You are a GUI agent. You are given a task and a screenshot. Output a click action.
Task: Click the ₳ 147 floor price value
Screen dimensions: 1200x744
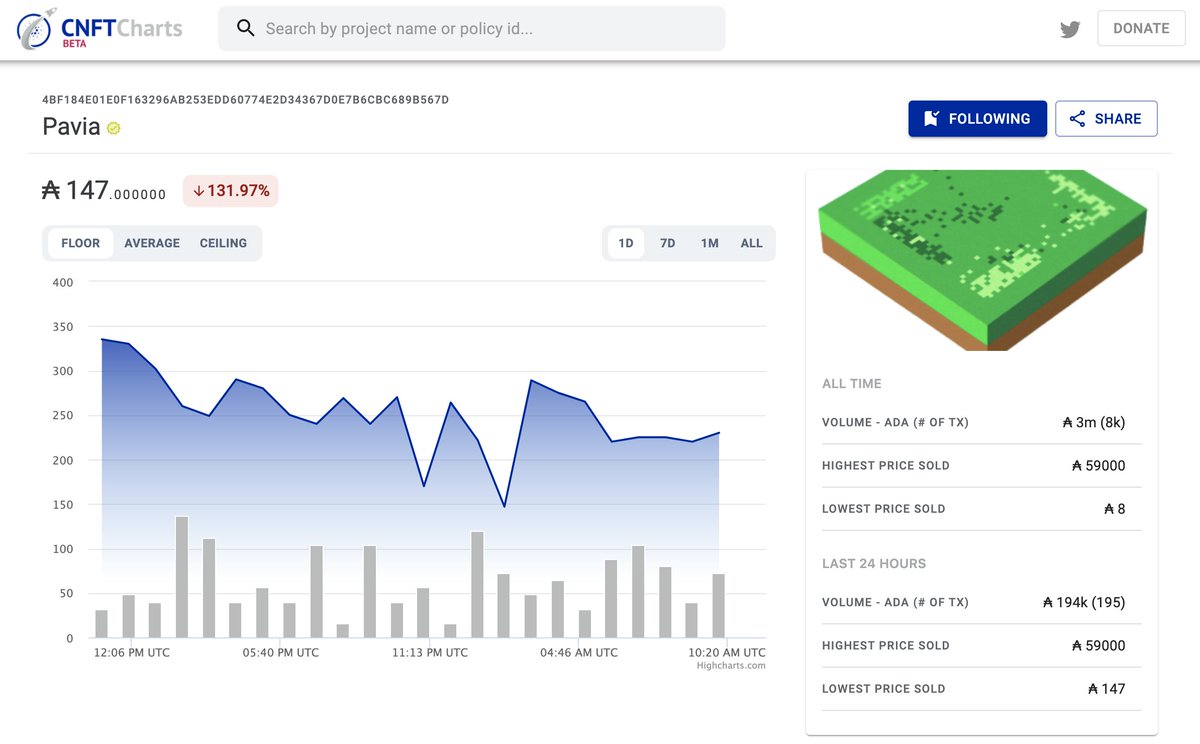(x=104, y=191)
